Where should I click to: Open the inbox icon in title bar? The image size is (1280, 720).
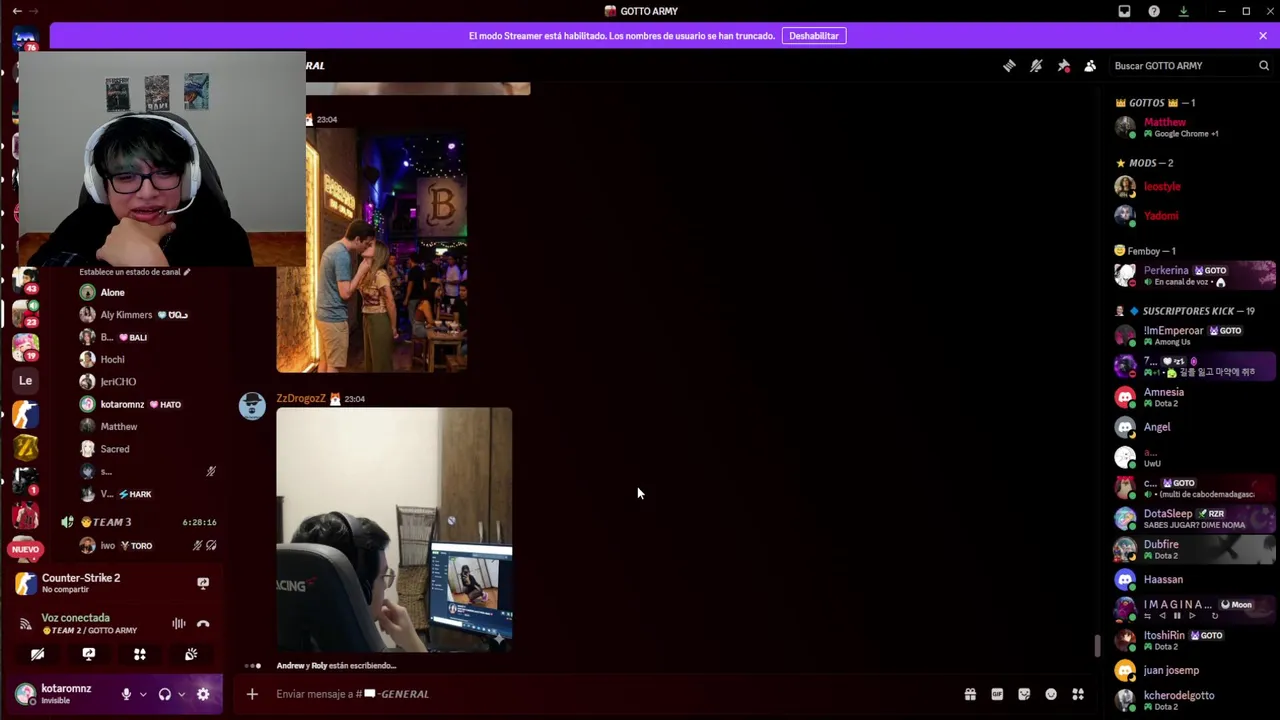coord(1124,11)
